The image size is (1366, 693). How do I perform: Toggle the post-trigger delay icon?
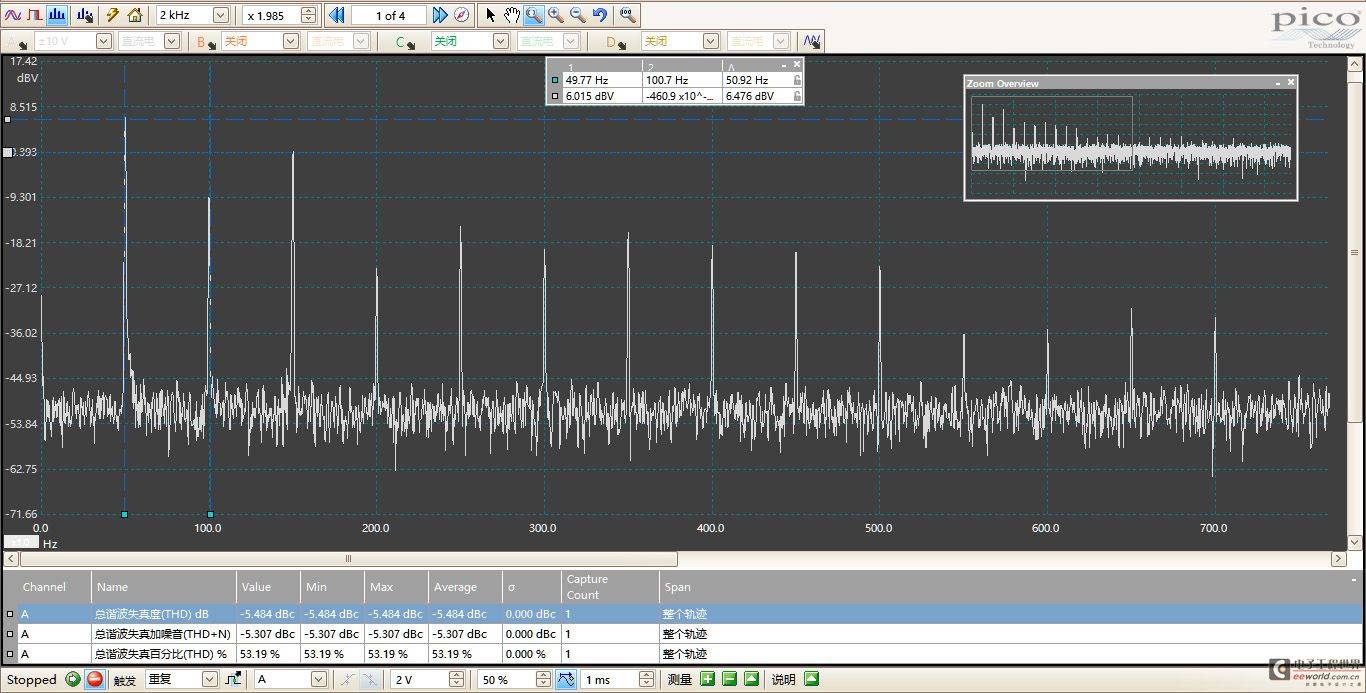(x=566, y=679)
